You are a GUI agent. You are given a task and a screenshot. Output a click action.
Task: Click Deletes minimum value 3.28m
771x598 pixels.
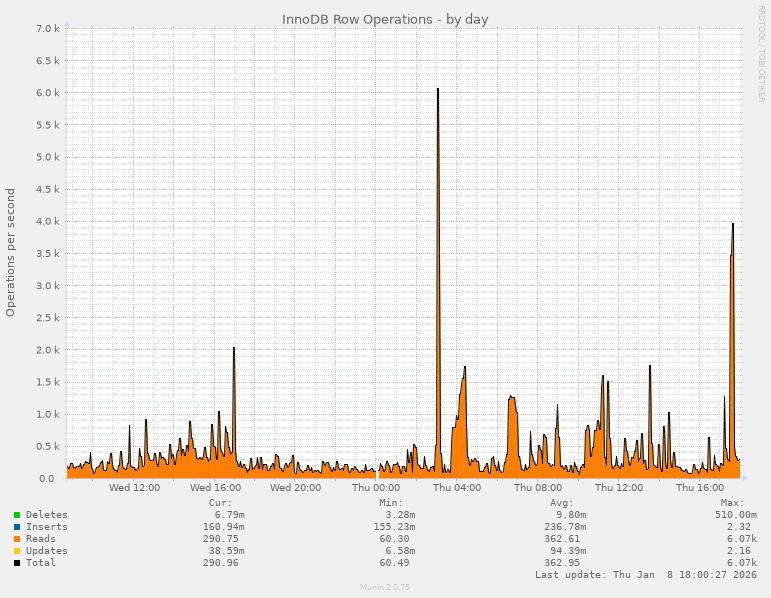(x=400, y=515)
